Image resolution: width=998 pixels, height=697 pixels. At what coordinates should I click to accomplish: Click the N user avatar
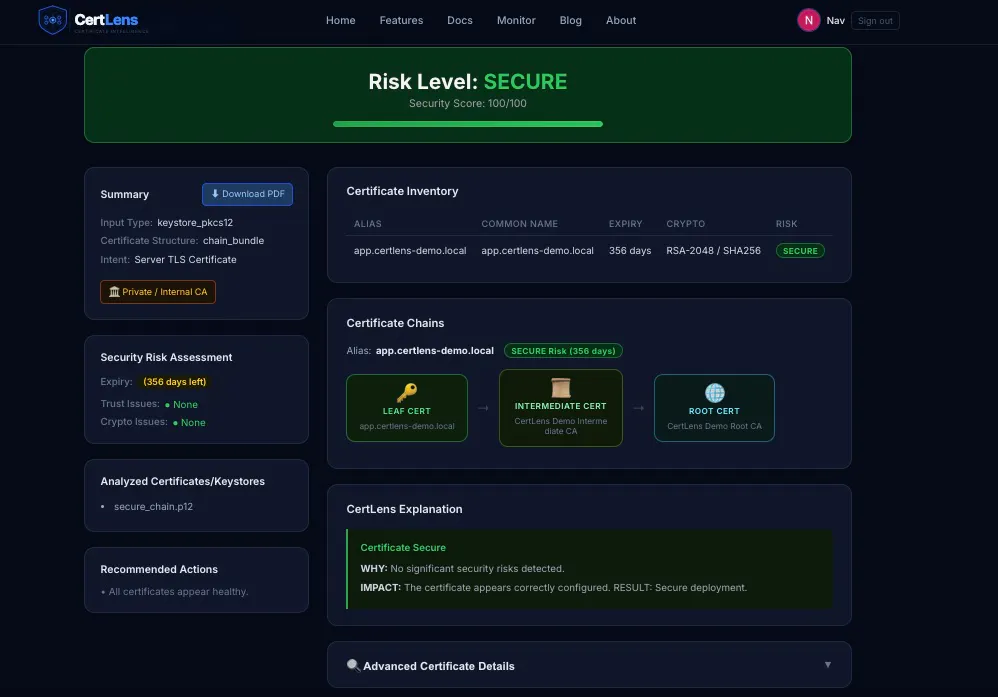point(808,20)
